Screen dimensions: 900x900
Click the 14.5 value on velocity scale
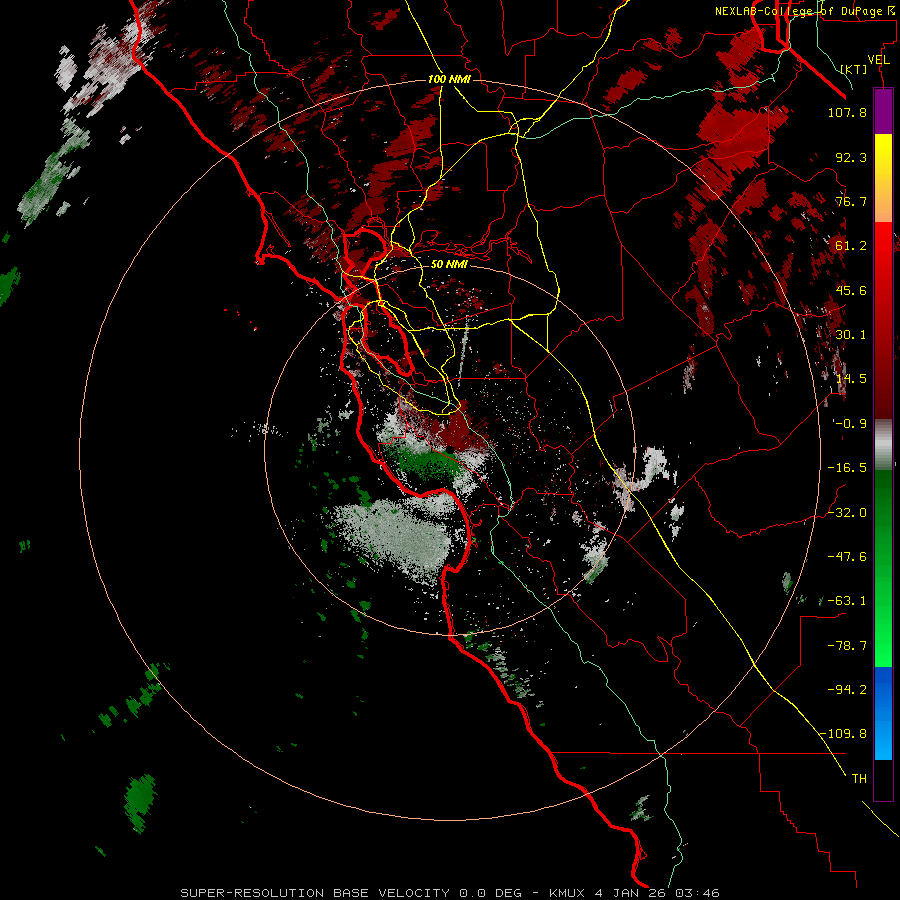click(851, 379)
